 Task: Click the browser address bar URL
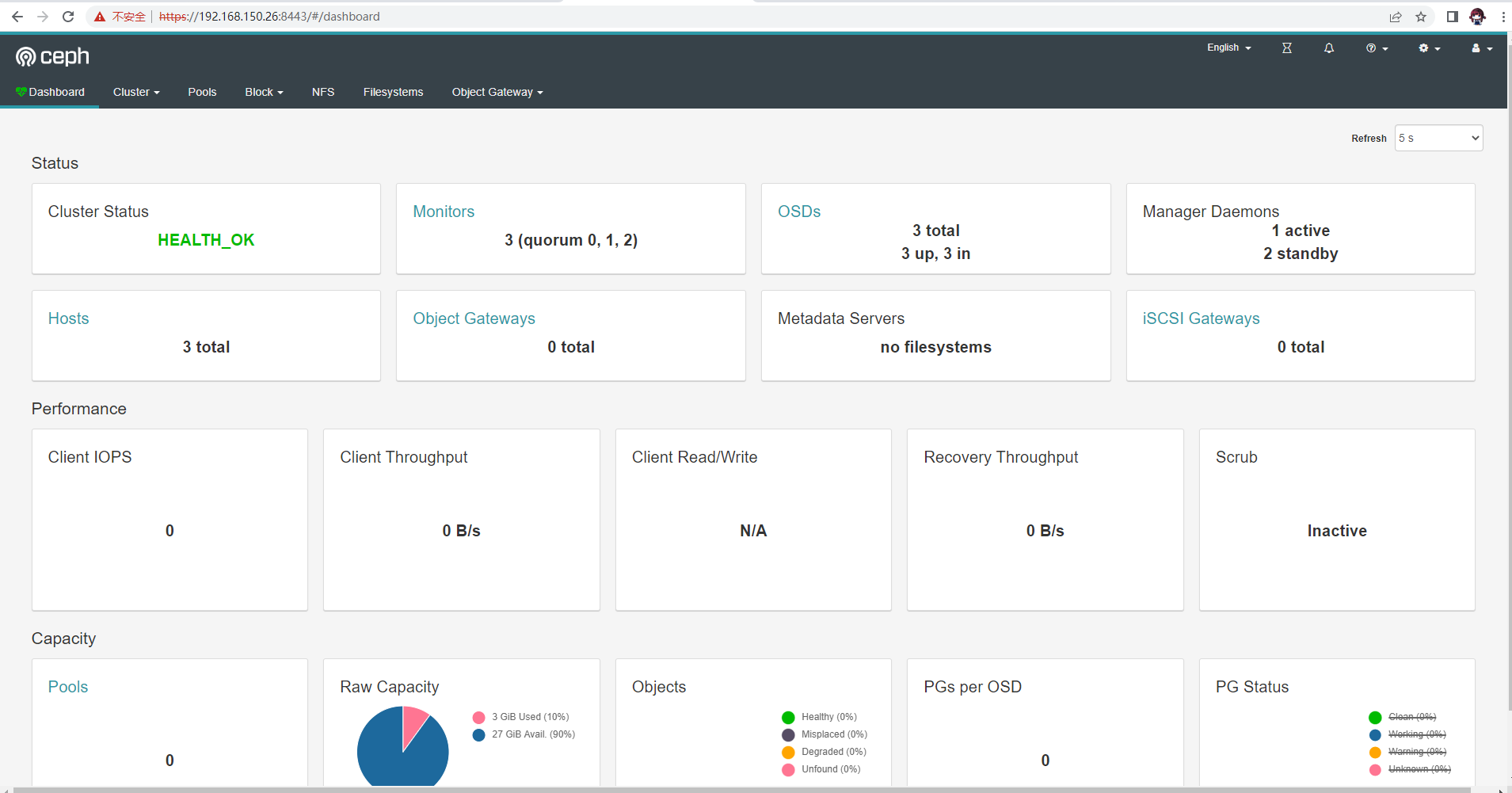[x=269, y=17]
